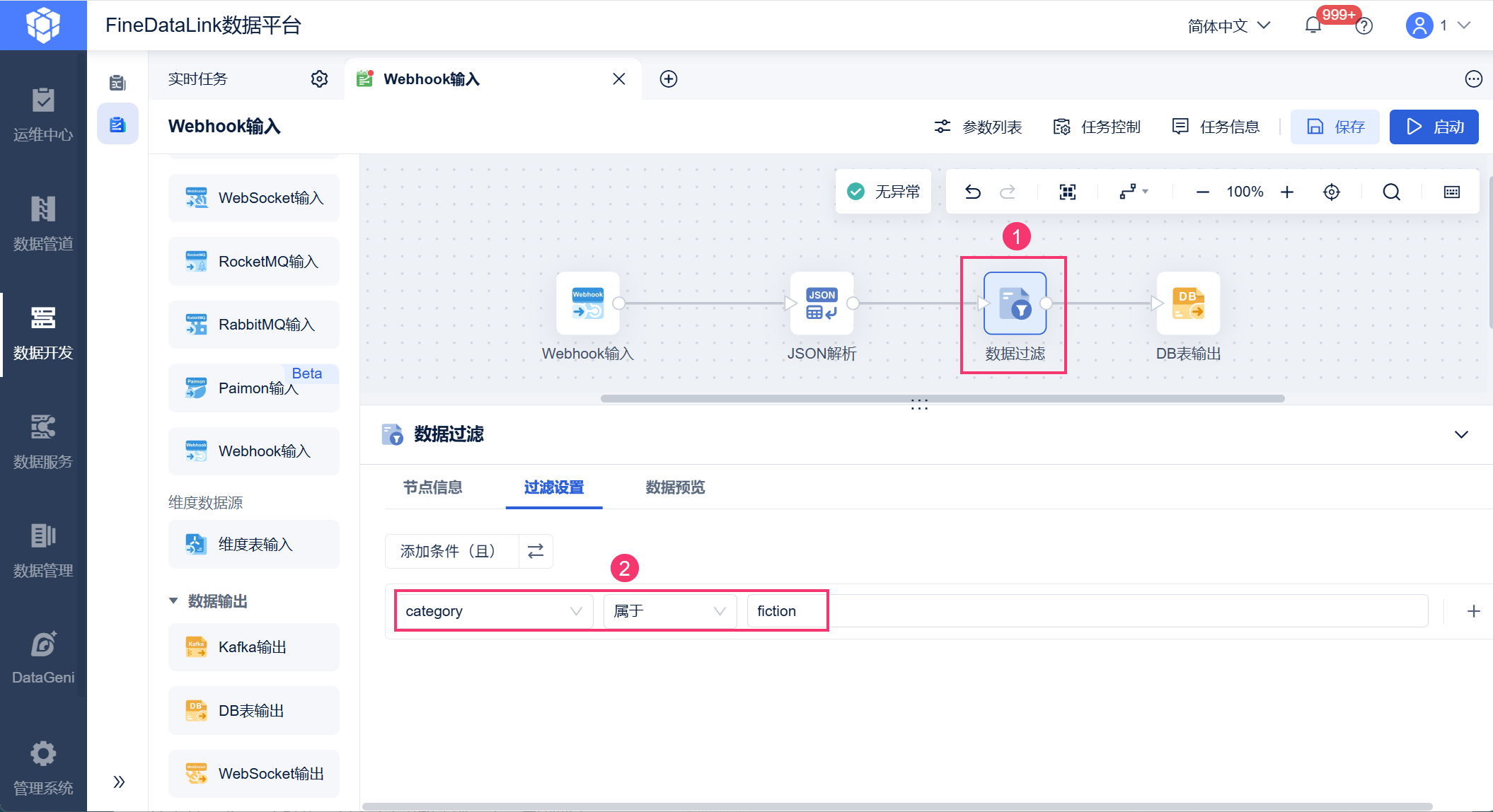Screen dimensions: 1493x812
Task: Click the keyboard shortcuts icon
Action: 1451,192
